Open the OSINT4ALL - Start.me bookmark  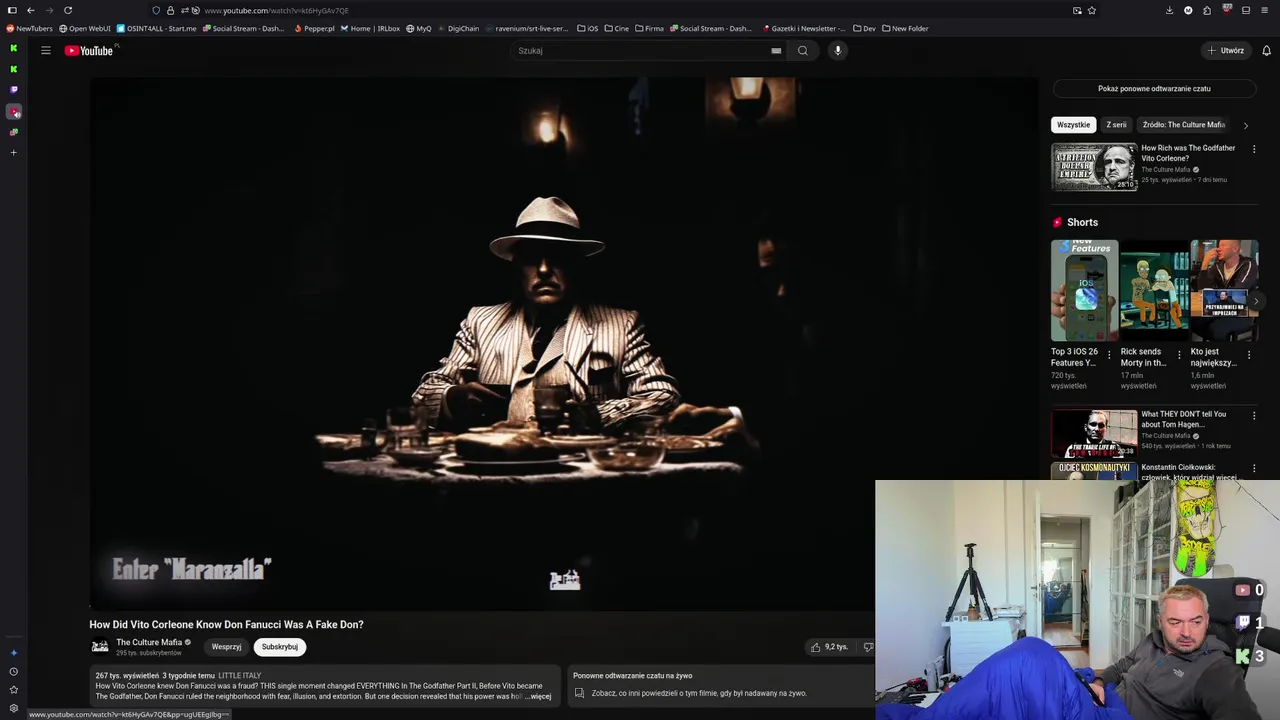click(156, 28)
